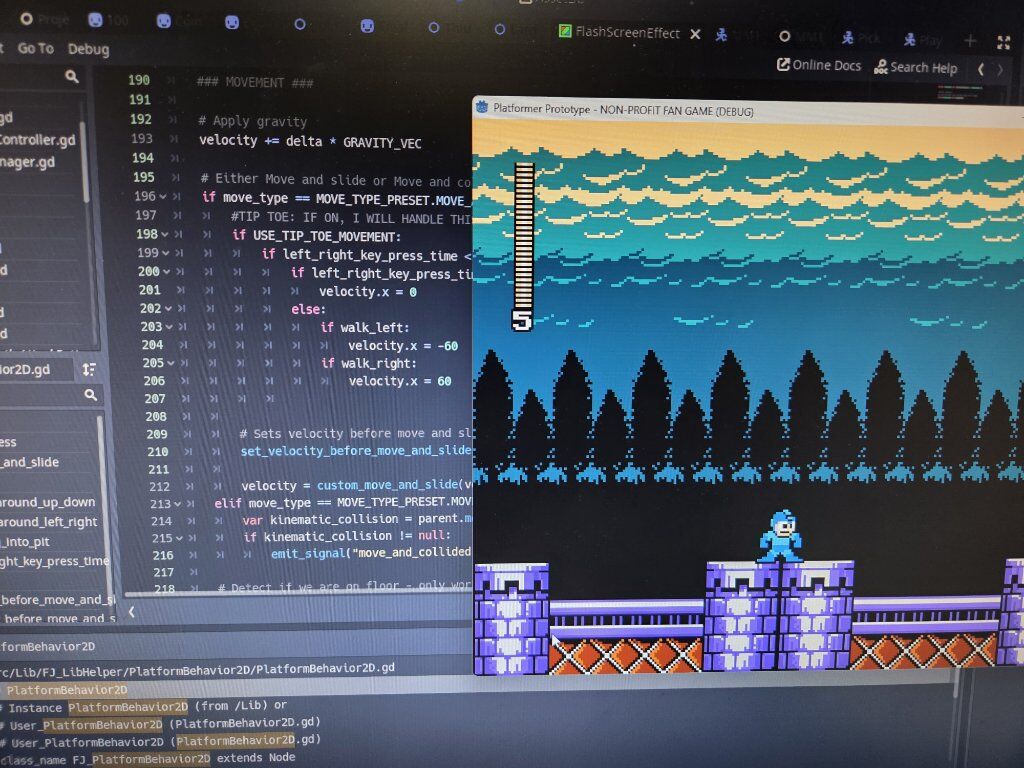Go to next edited document arrow

click(x=1002, y=69)
